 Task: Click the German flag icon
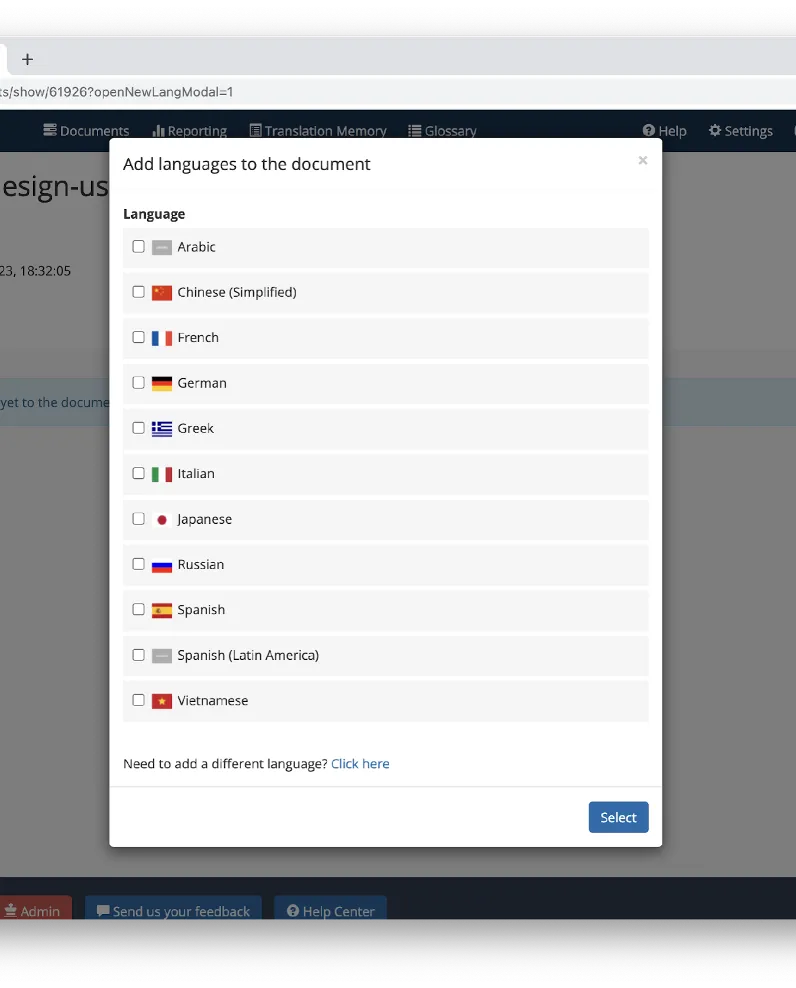click(162, 384)
